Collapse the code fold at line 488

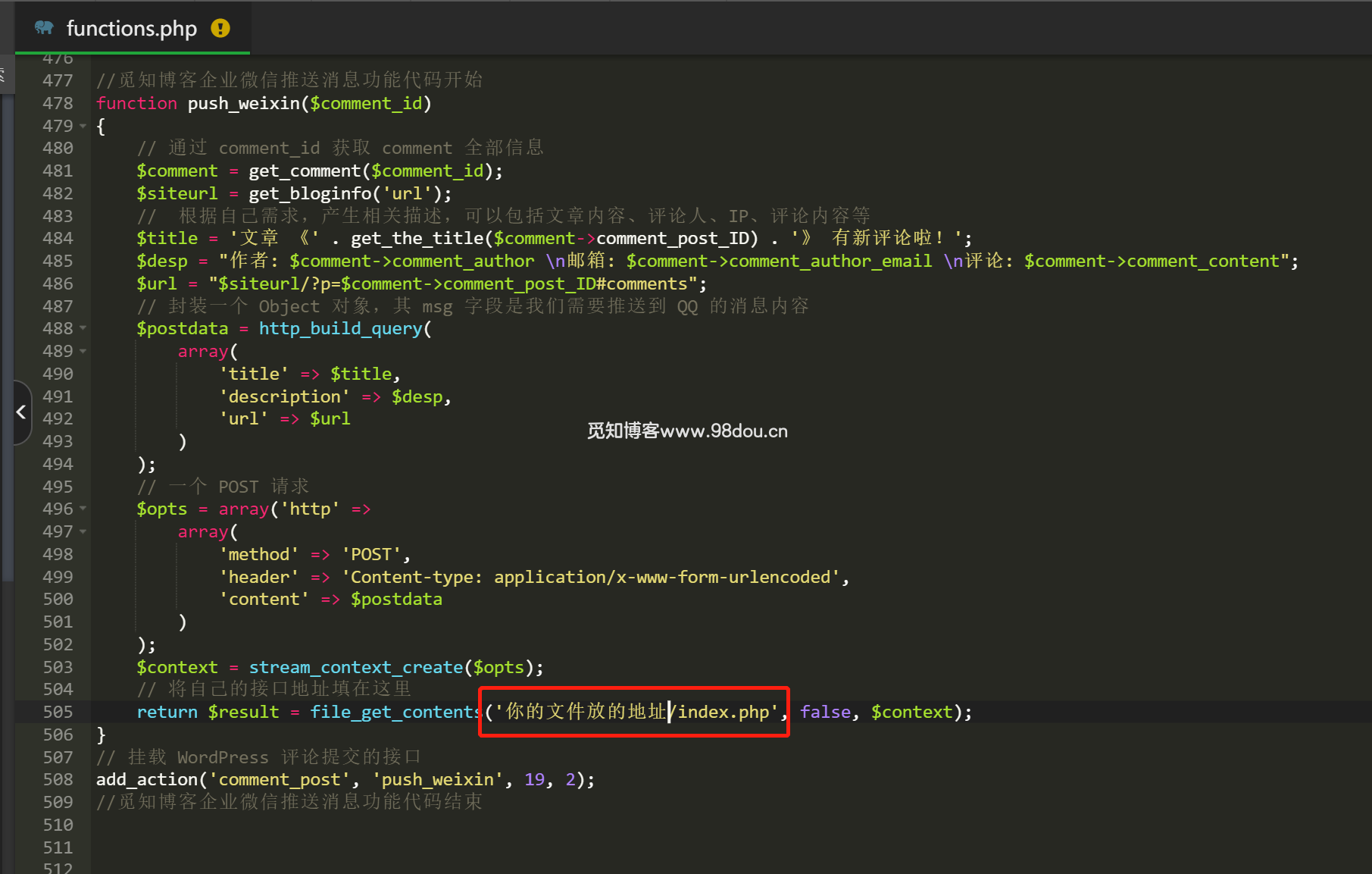tap(83, 328)
